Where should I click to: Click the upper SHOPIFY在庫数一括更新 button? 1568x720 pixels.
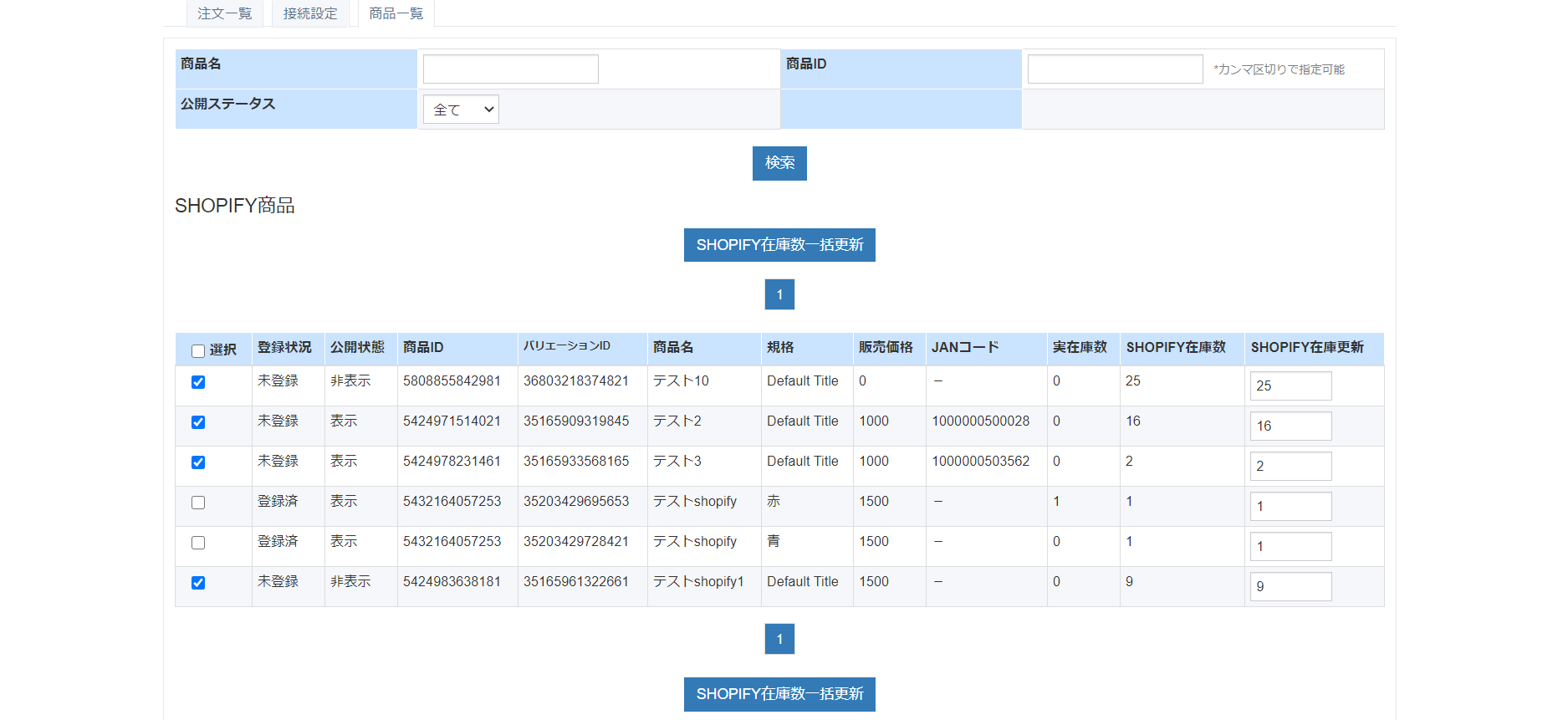pos(779,245)
